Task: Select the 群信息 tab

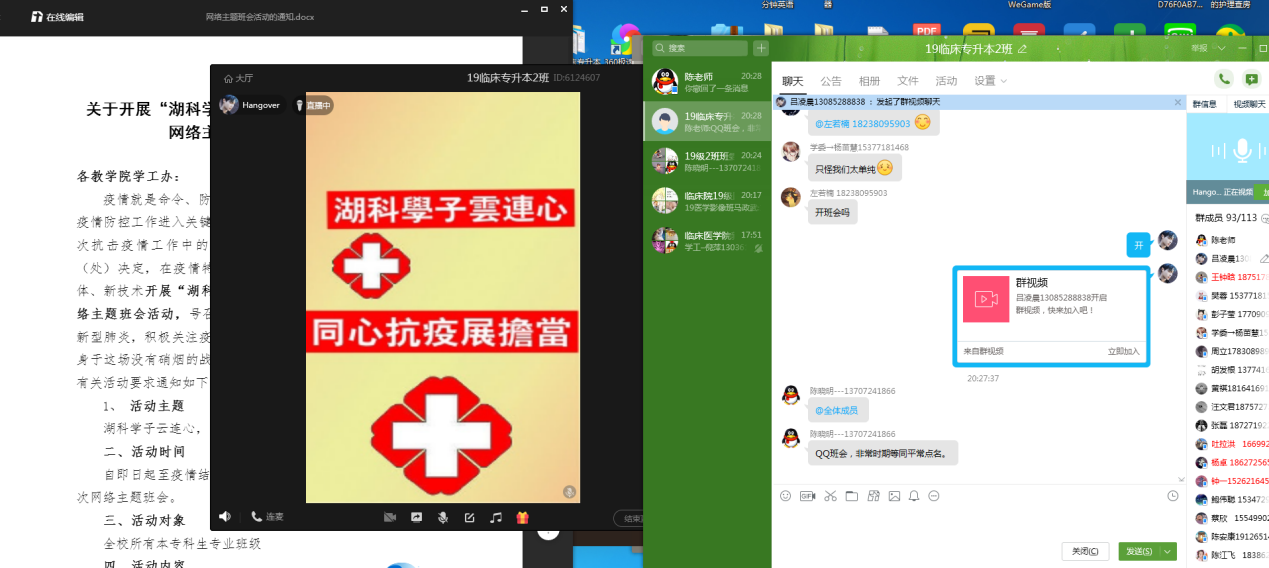Action: click(1205, 104)
